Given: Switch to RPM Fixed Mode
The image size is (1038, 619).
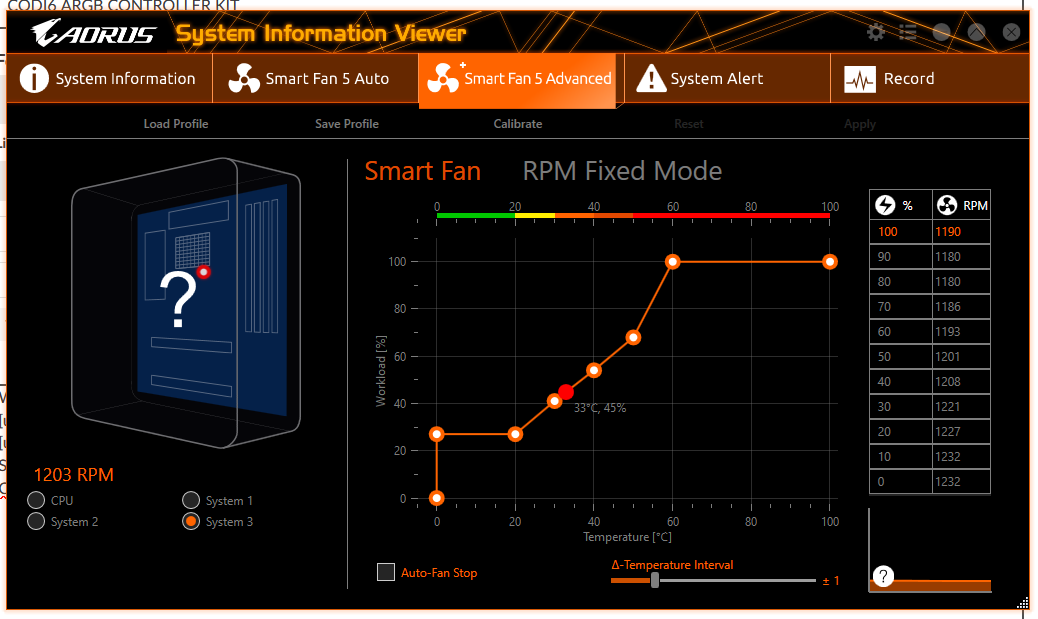Looking at the screenshot, I should point(622,171).
